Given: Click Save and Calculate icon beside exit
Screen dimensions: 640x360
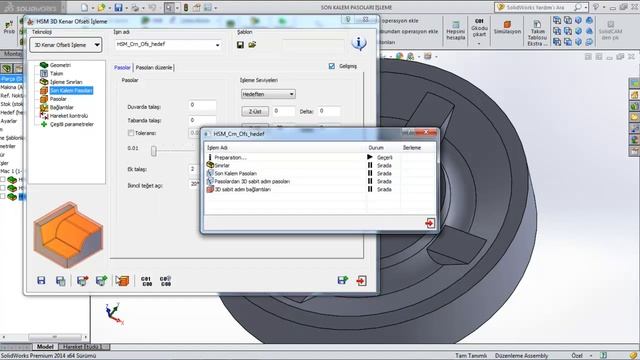Looking at the screenshot, I should coord(343,280).
